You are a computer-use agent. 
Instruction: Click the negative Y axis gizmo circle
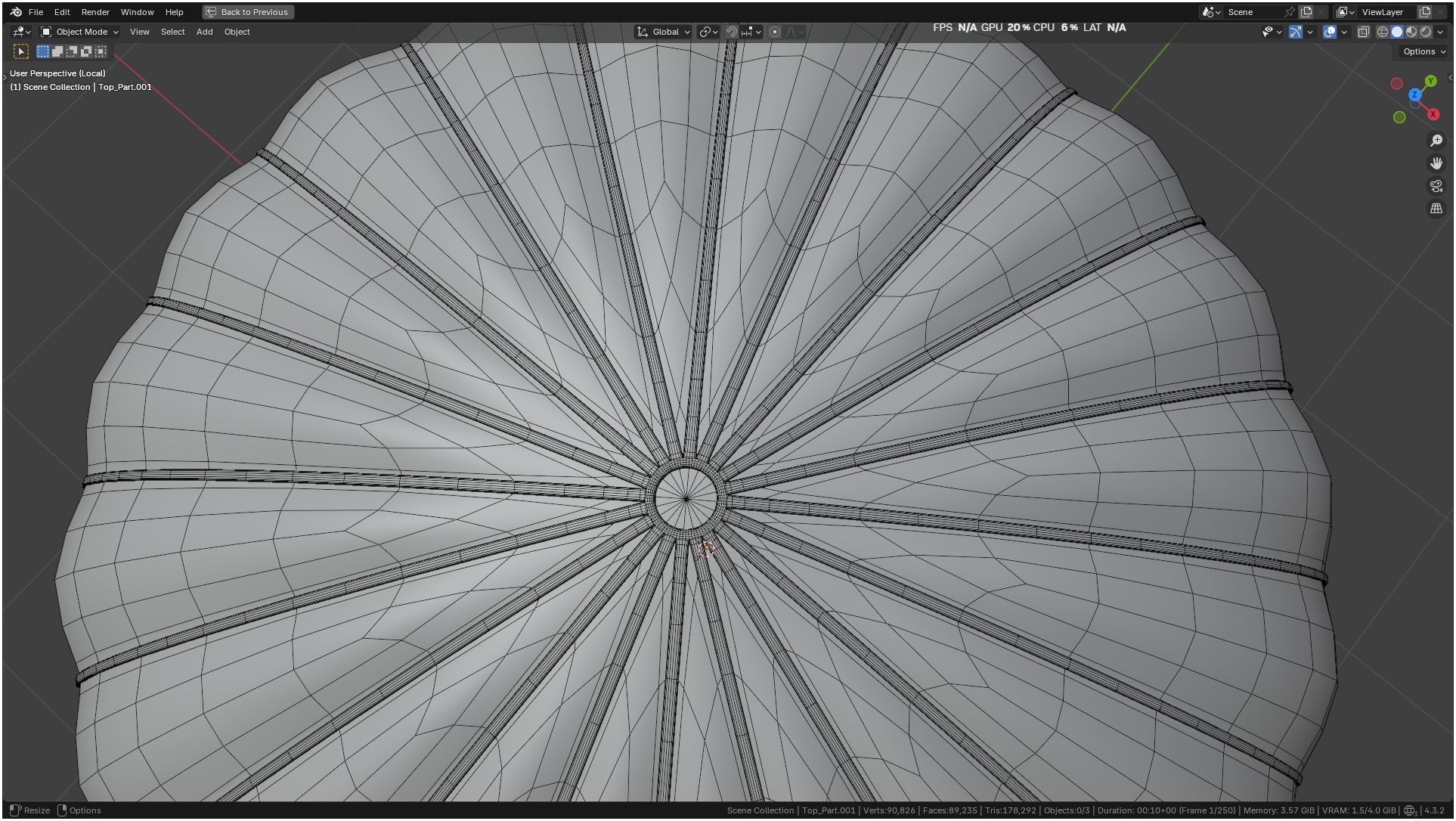coord(1399,117)
